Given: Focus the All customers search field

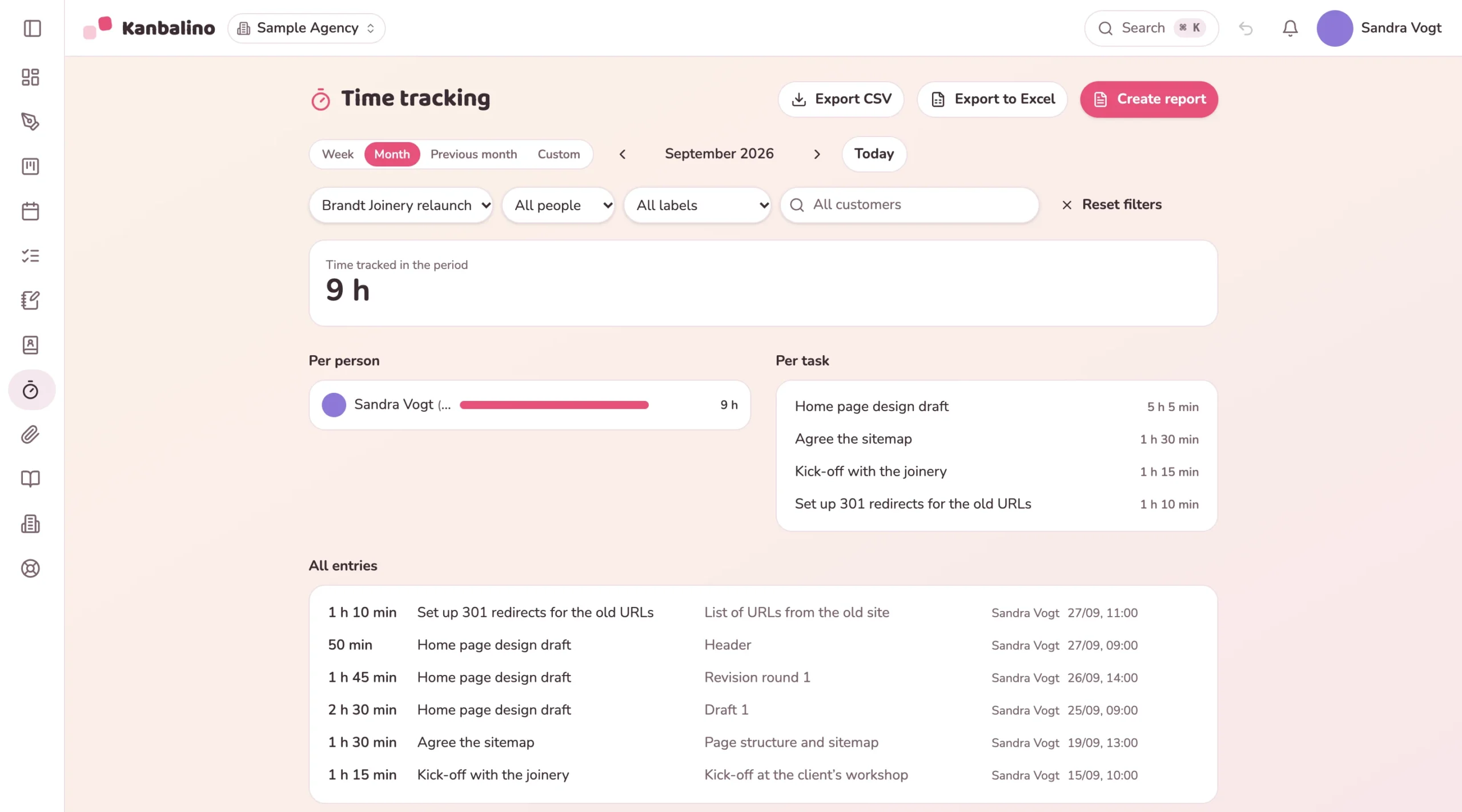Looking at the screenshot, I should 909,205.
